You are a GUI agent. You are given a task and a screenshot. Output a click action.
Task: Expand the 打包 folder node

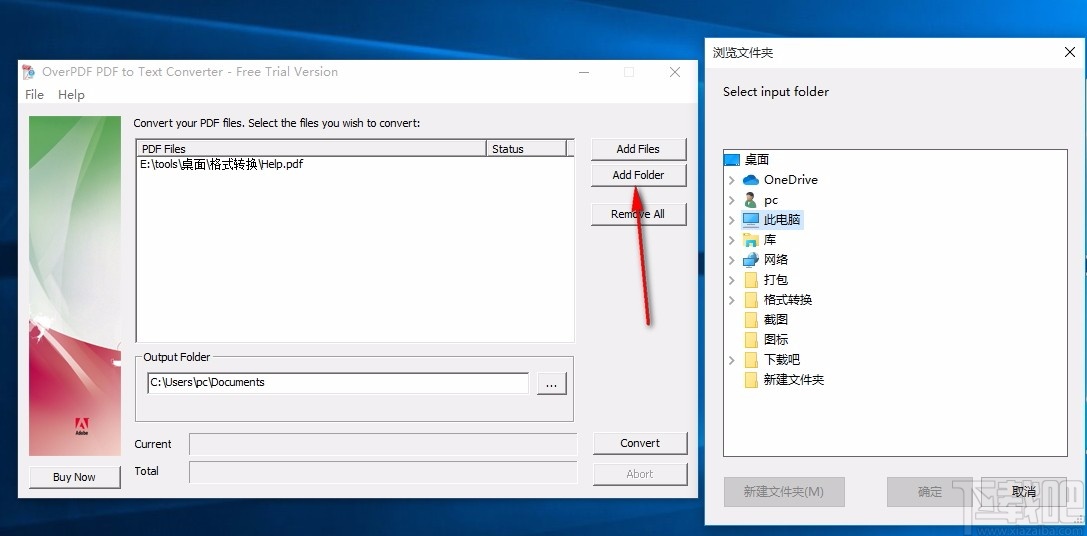(732, 280)
